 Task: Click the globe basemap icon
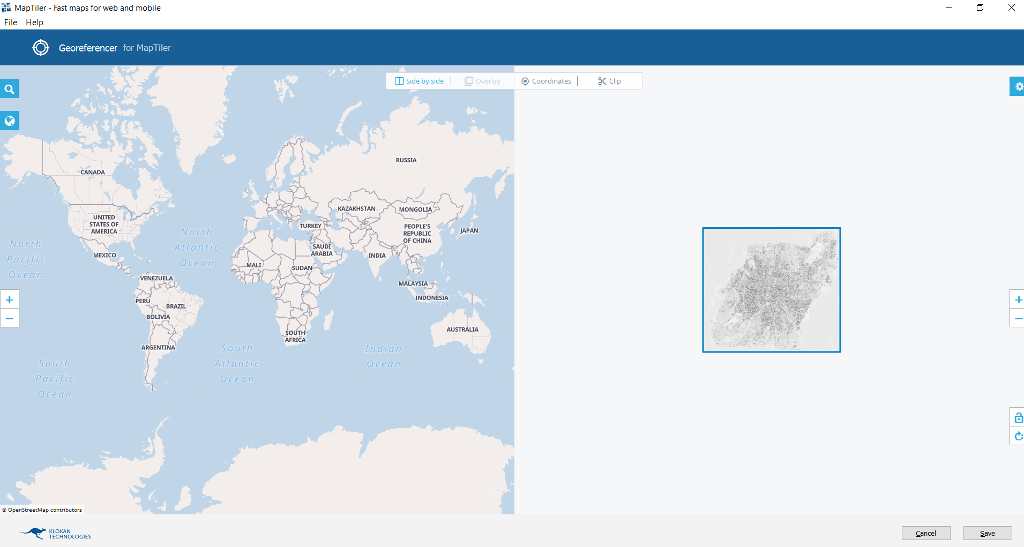(x=9, y=121)
